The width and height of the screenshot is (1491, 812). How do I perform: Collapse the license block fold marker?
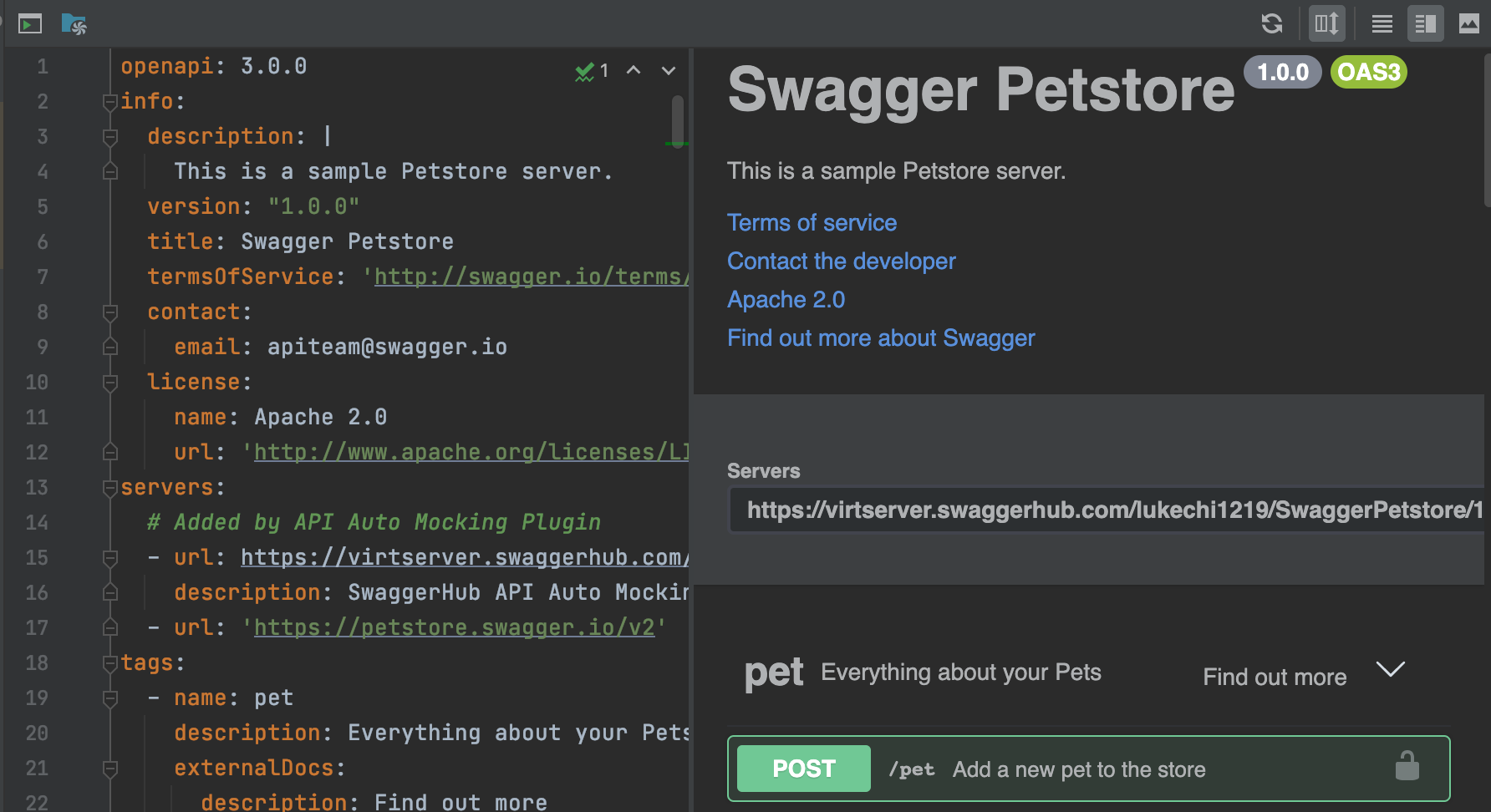pos(109,383)
